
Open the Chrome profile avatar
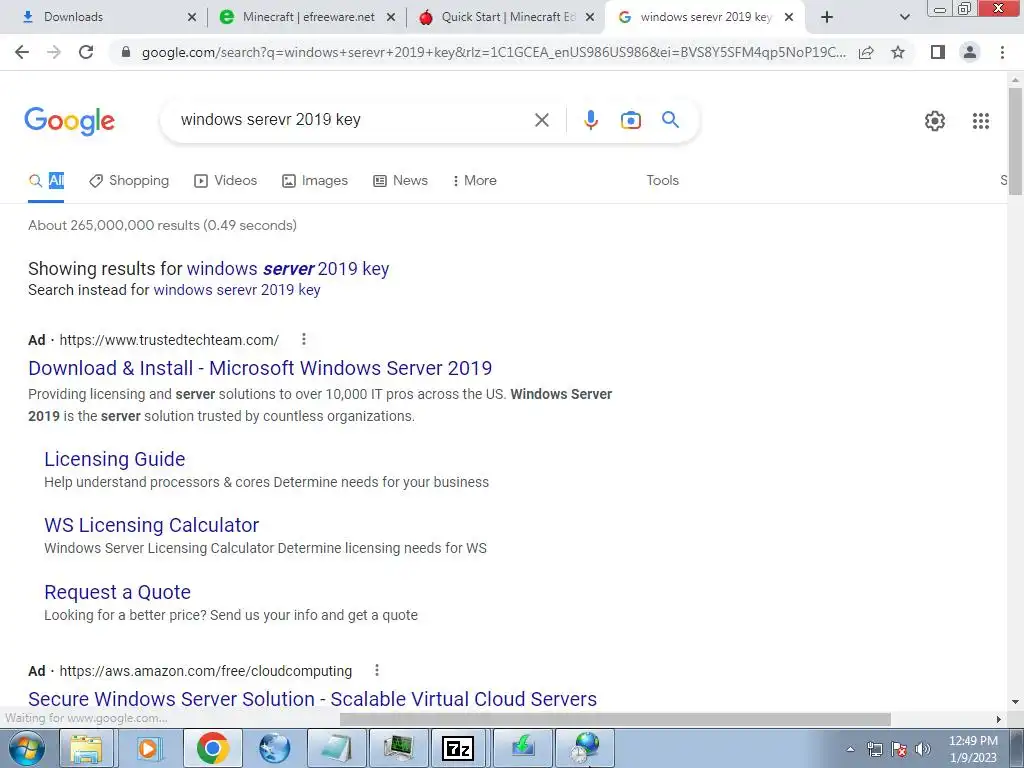coord(970,52)
